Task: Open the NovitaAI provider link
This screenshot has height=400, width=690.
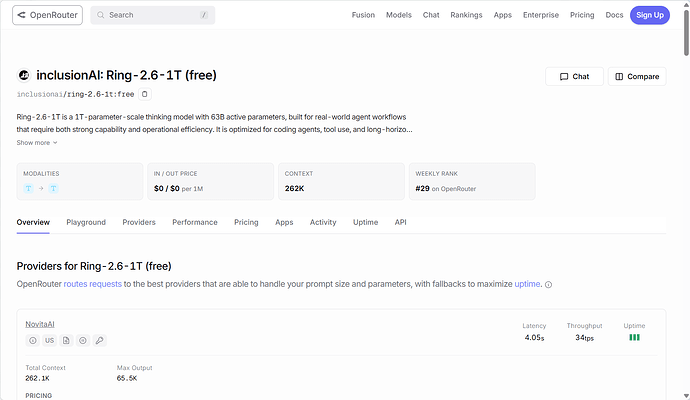Action: (x=40, y=324)
